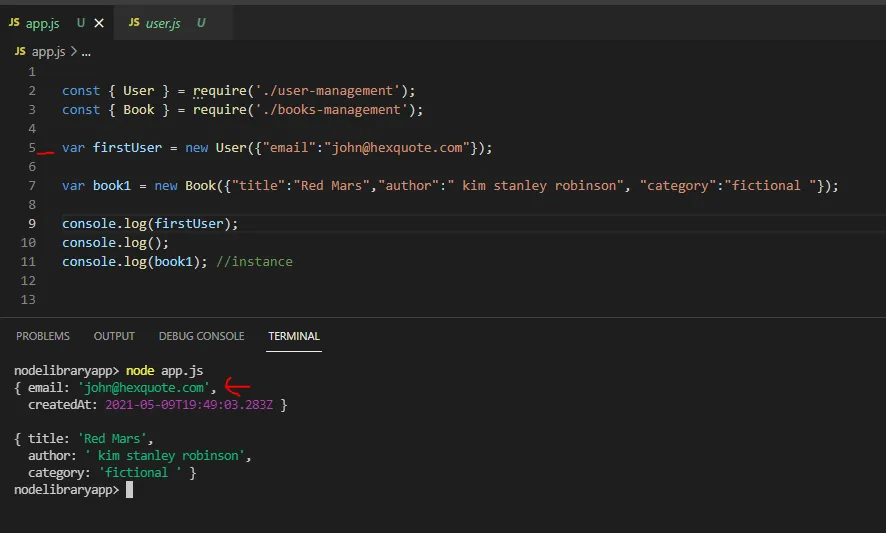The image size is (886, 533).
Task: Click line number 9 in the gutter
Action: click(x=32, y=224)
